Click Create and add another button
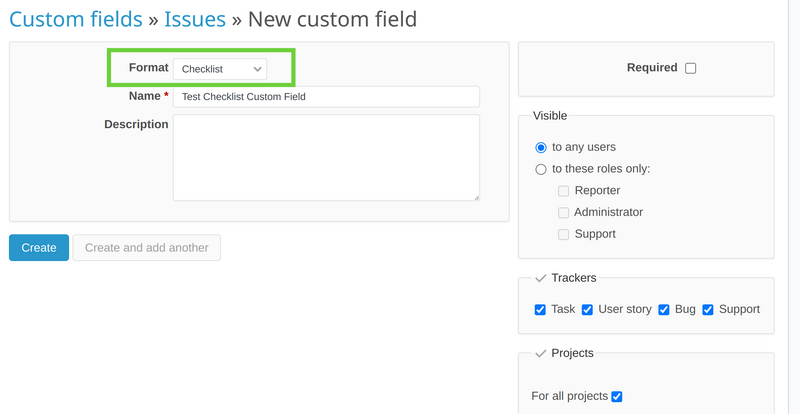 [x=147, y=248]
